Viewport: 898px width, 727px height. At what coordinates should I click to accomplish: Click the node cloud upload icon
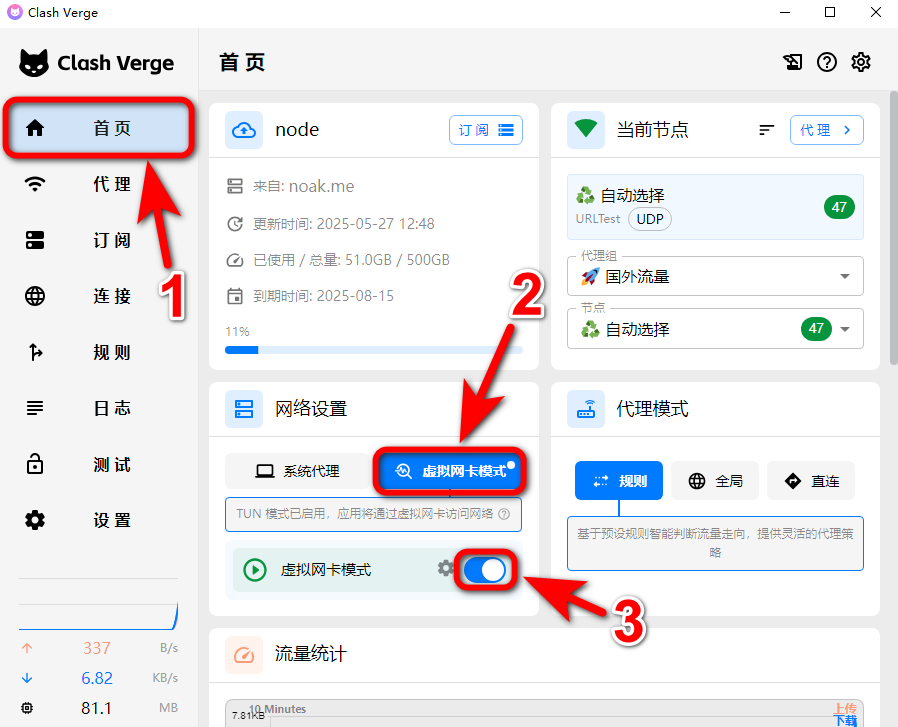coord(245,130)
